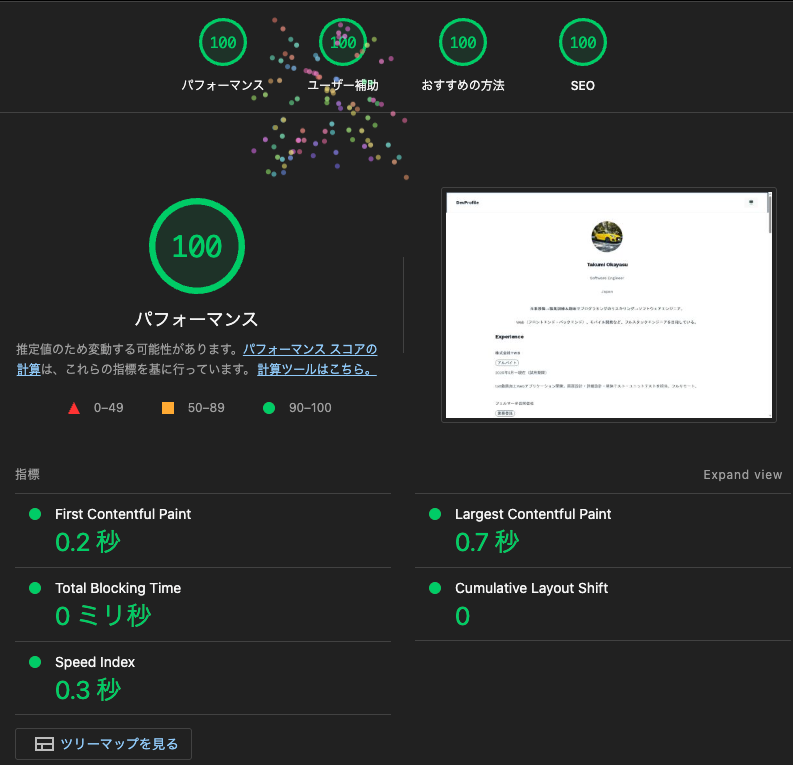
Task: Click the ツリーマップを見る button
Action: point(103,744)
